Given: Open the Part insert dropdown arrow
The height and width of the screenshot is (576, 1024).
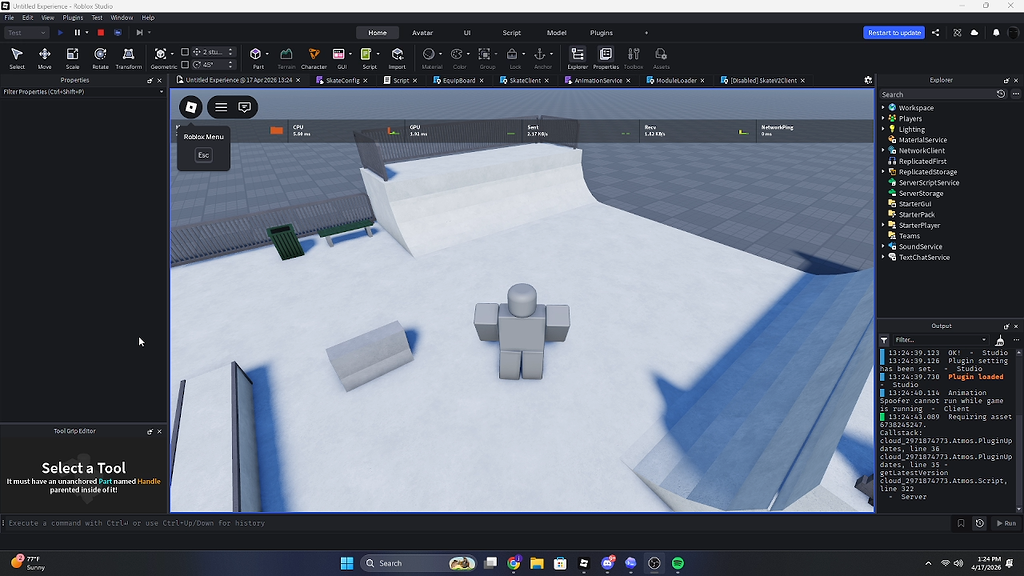Looking at the screenshot, I should pos(267,54).
